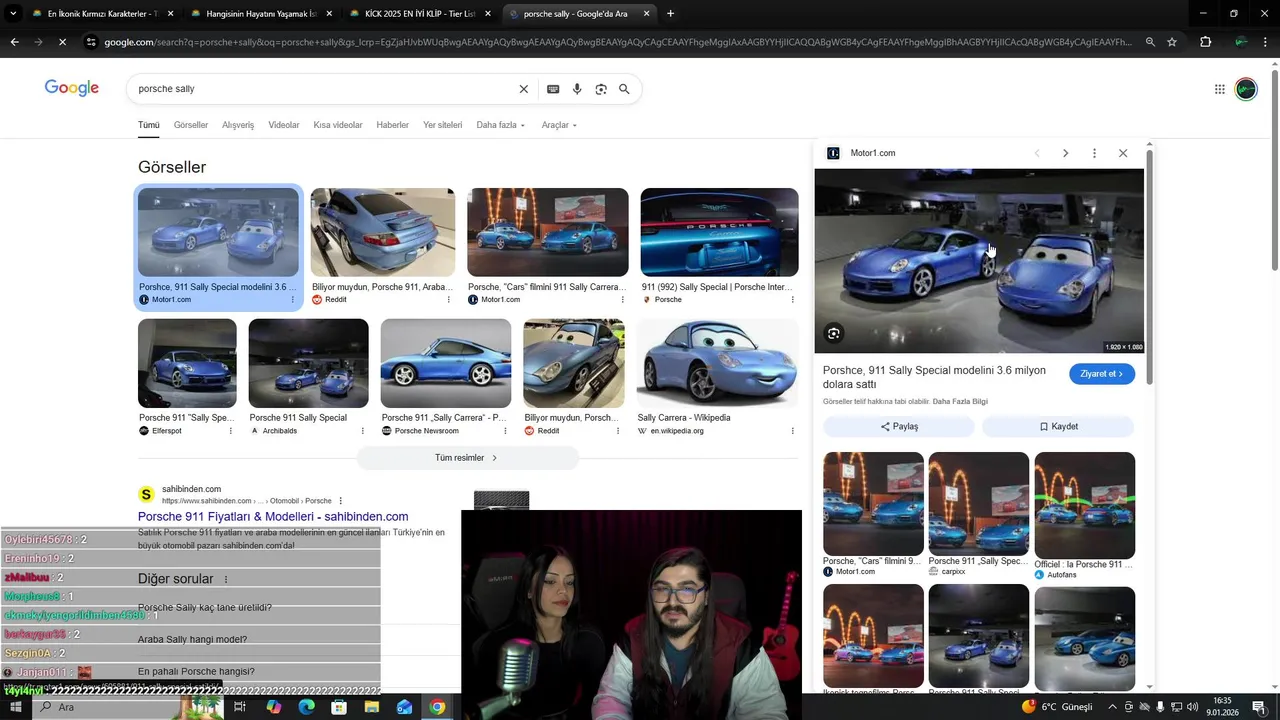Click the address bar URL field
Screen dimensions: 1280x720
click(x=618, y=42)
